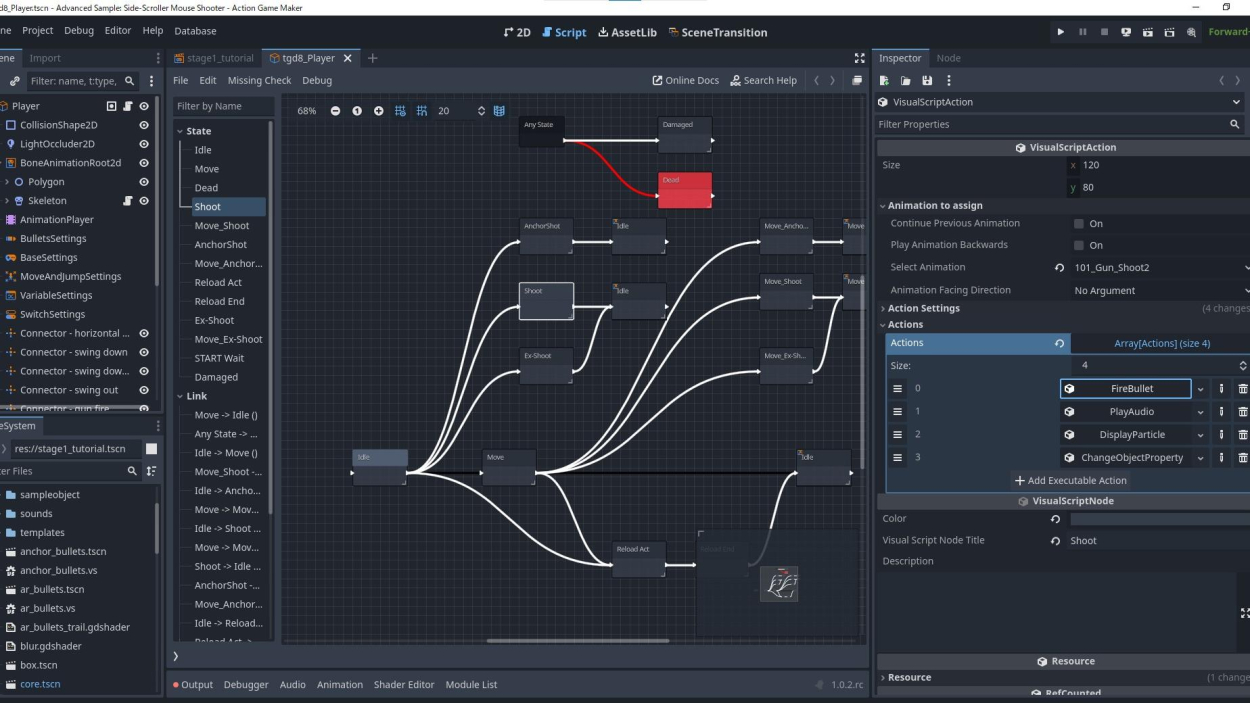The image size is (1250, 703).
Task: Click the Movie Maker film reel icon
Action: 1192,32
